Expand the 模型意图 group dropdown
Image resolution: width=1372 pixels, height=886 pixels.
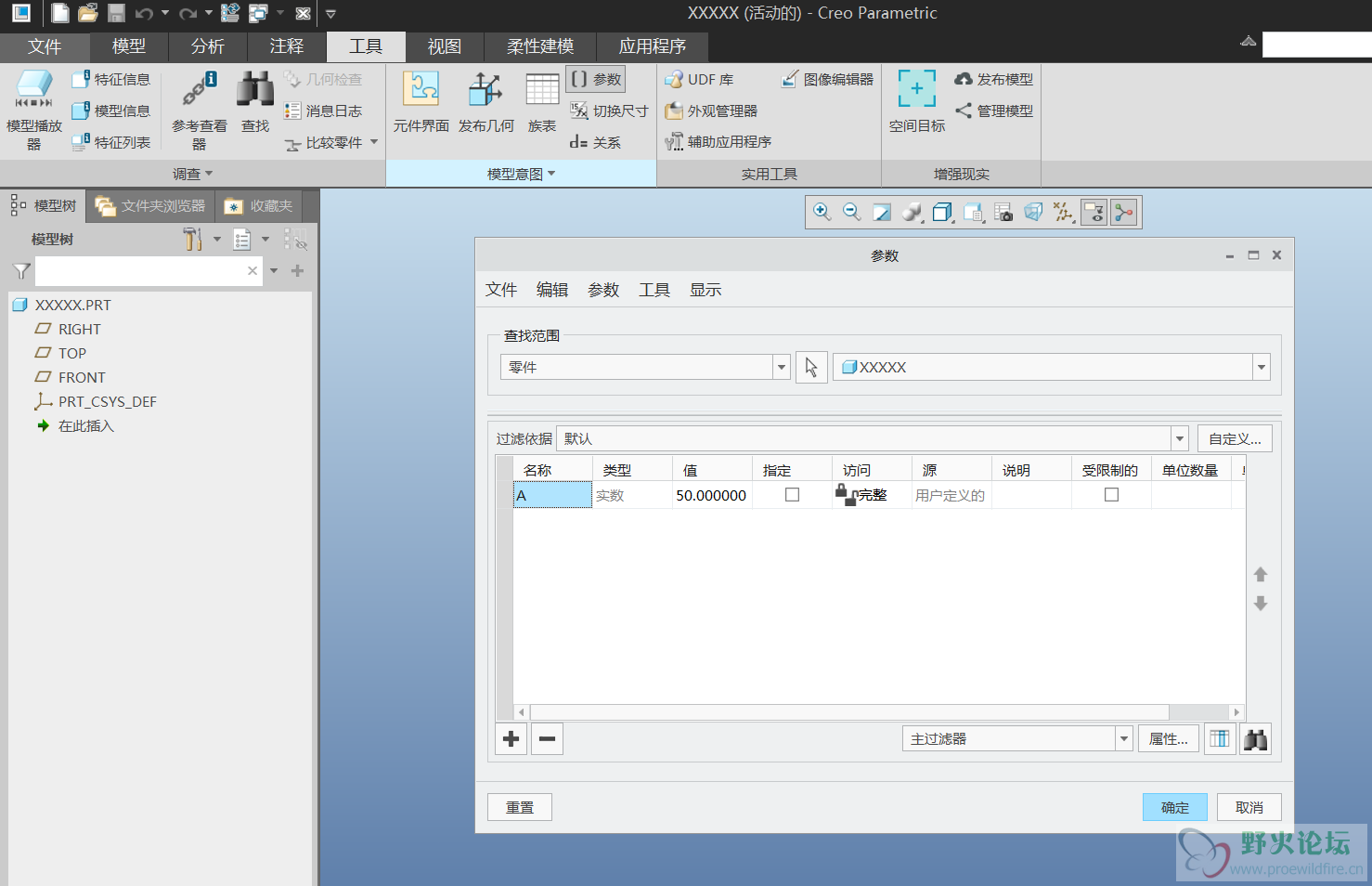[521, 174]
